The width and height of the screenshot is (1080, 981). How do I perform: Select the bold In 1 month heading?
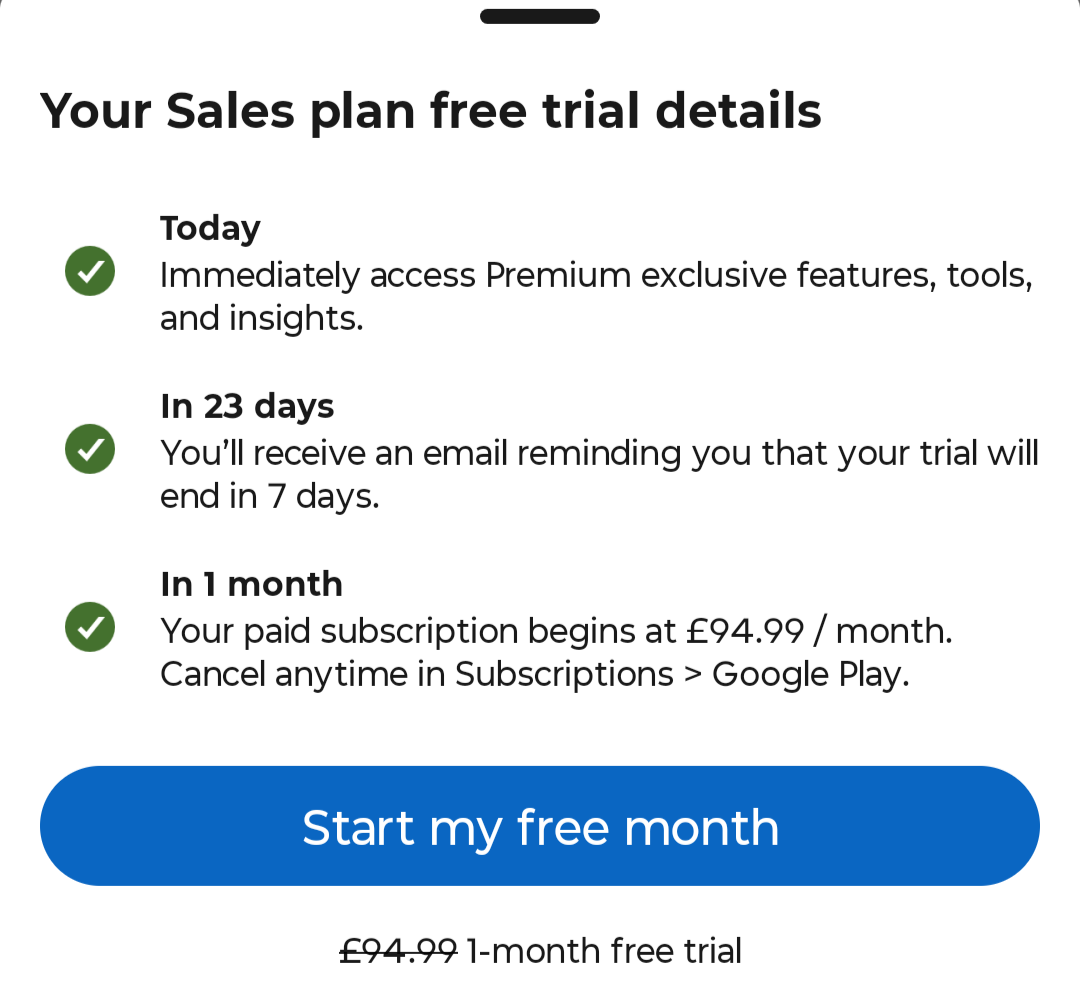pyautogui.click(x=251, y=584)
